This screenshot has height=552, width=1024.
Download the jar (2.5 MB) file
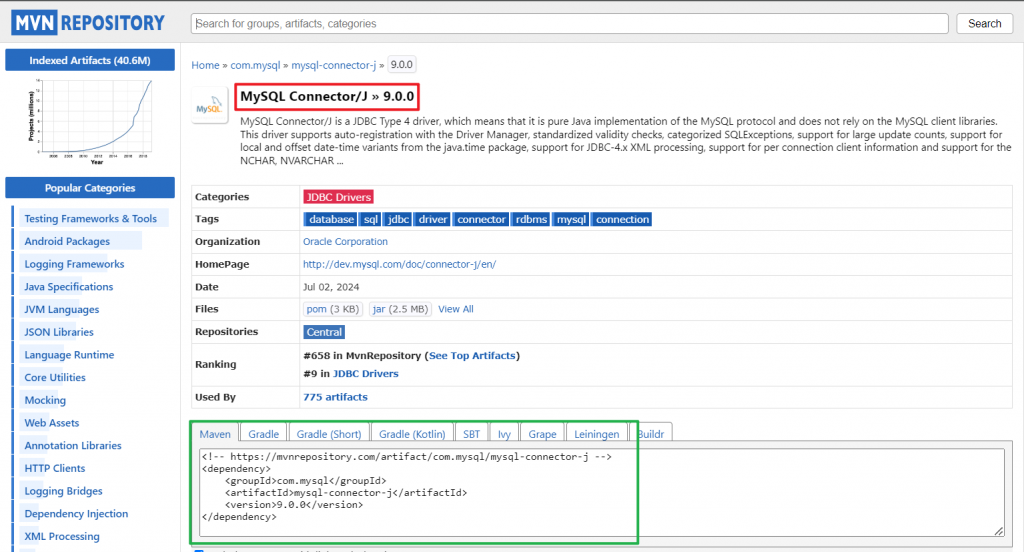(x=400, y=309)
